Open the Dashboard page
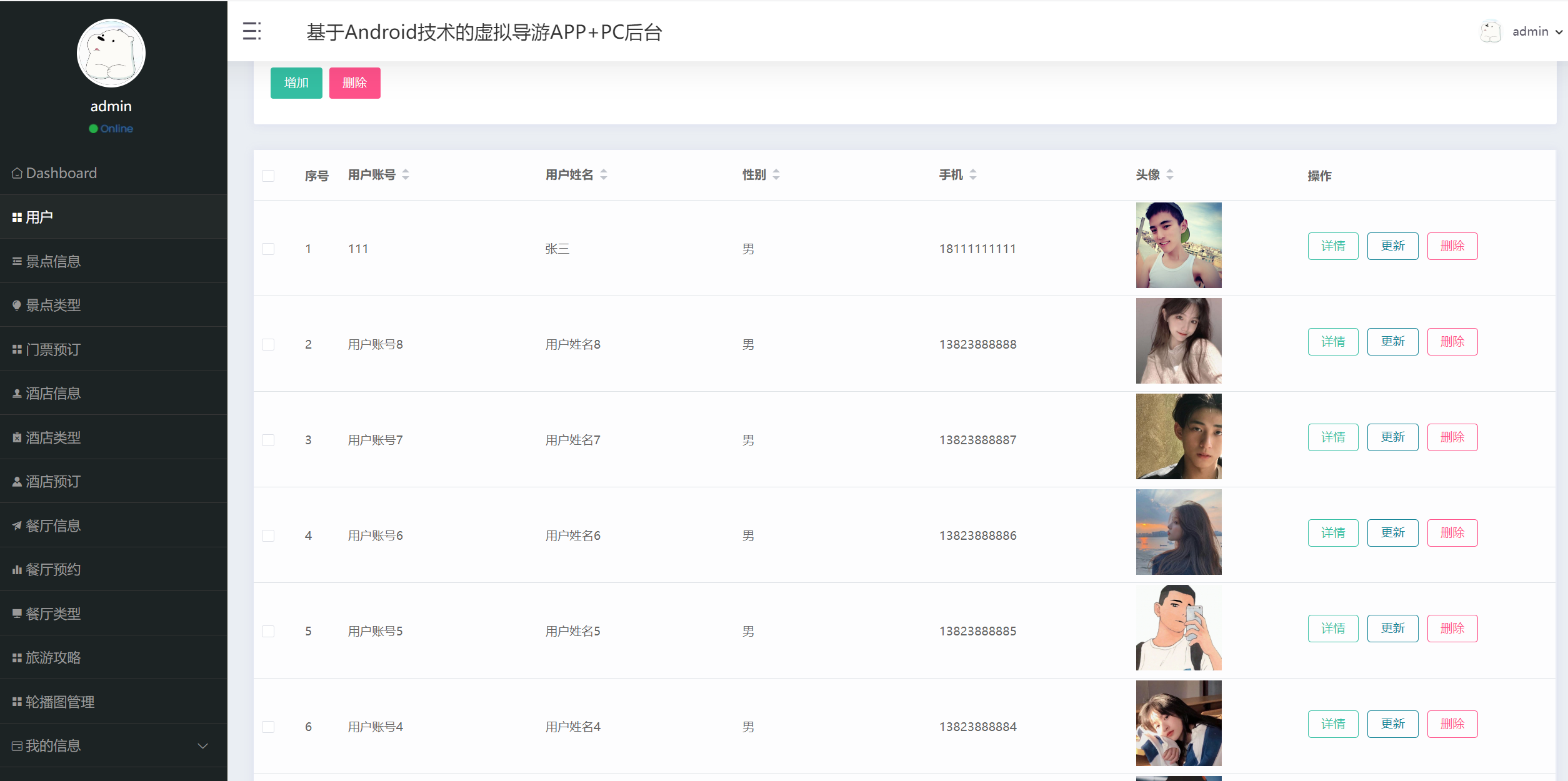Screen dimensions: 1568x781 61,172
